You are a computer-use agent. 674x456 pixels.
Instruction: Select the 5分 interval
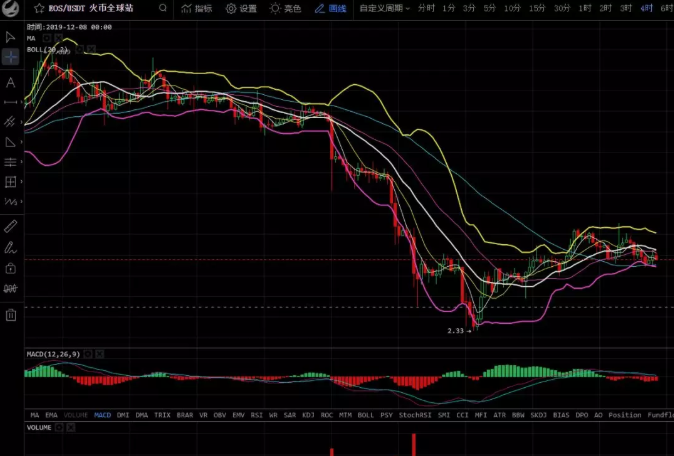[490, 8]
